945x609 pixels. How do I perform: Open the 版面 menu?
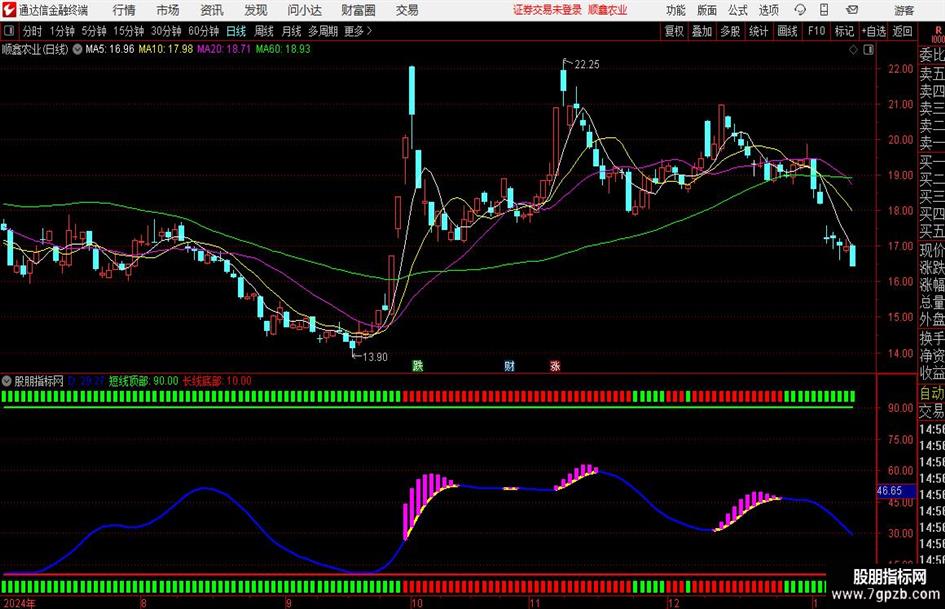click(707, 10)
